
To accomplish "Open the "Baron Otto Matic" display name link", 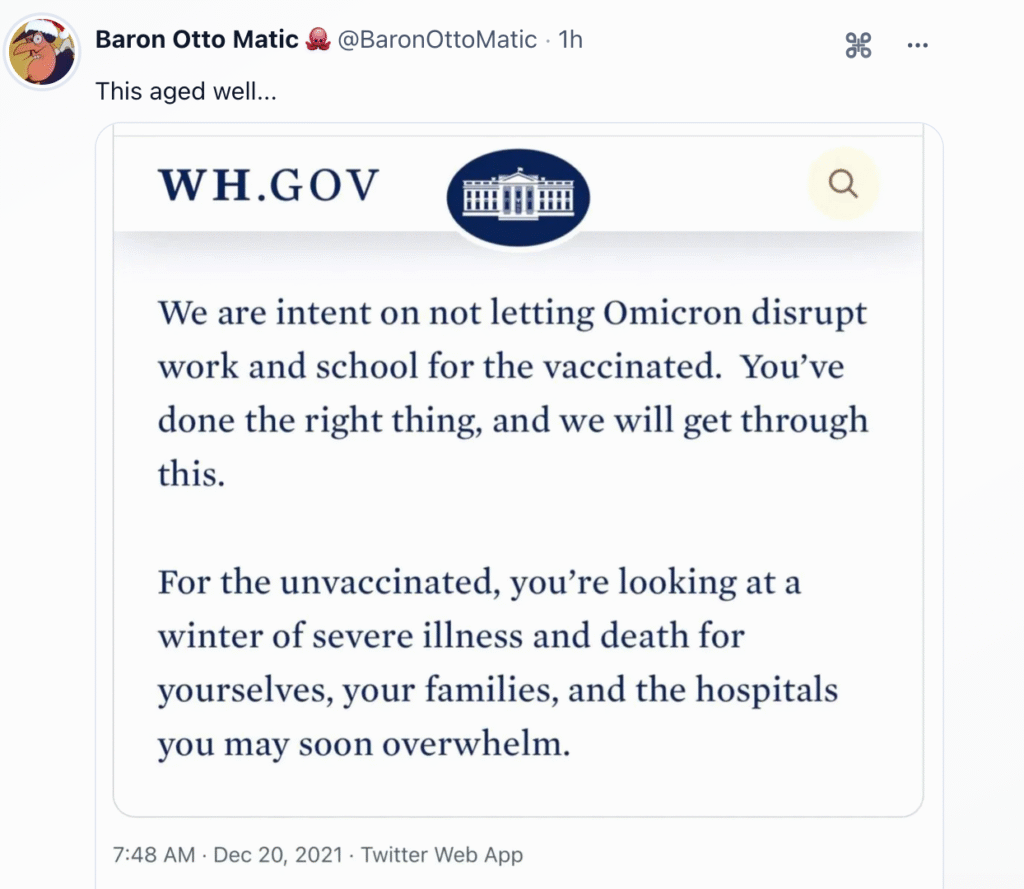I will 197,40.
